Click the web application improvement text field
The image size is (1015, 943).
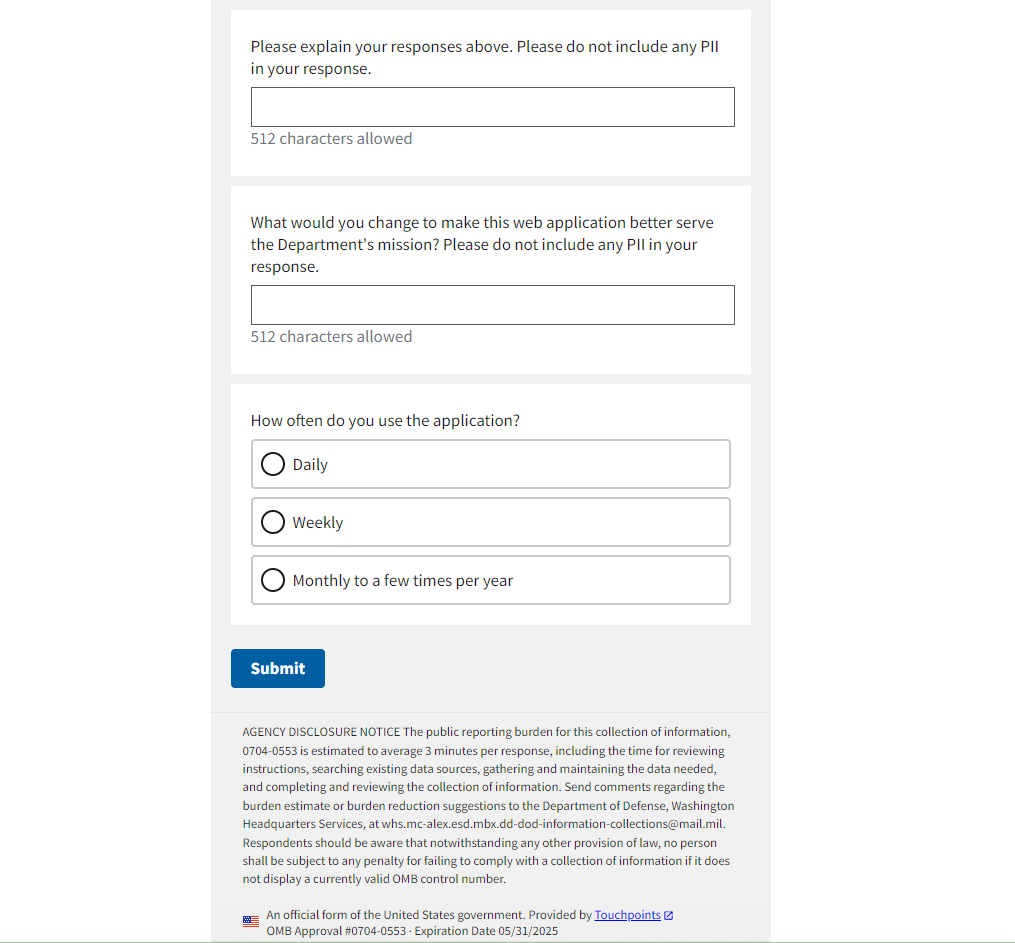492,305
